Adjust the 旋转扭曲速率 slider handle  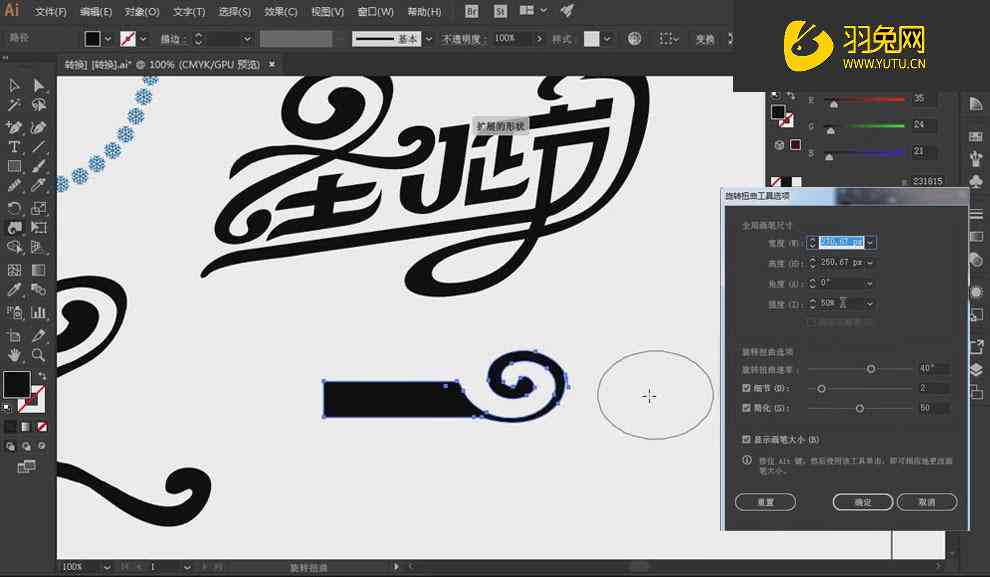(871, 369)
